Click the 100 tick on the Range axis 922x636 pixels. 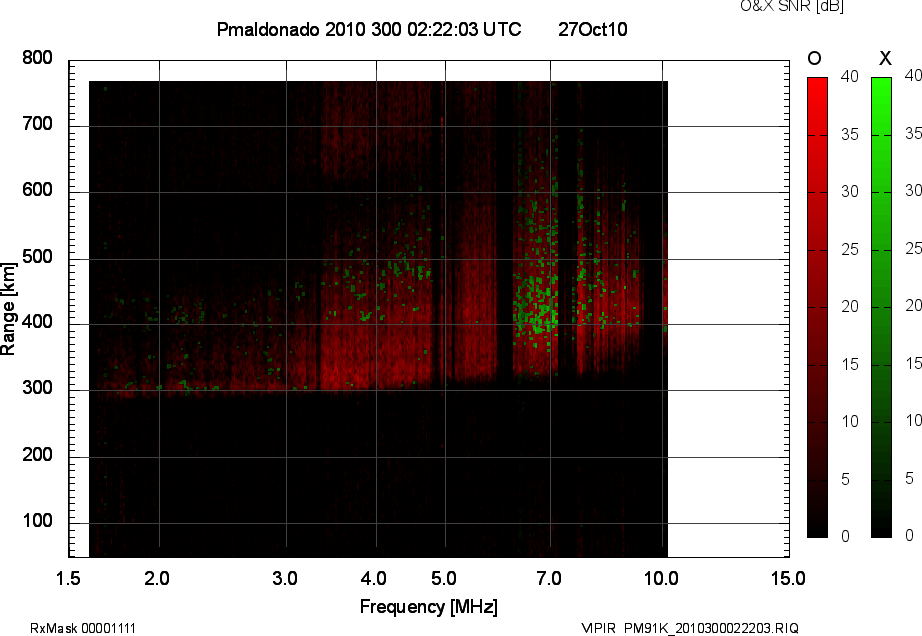pos(37,522)
